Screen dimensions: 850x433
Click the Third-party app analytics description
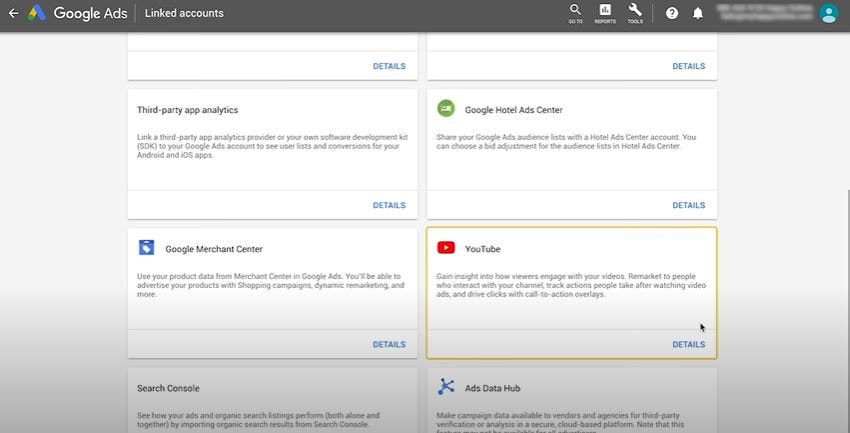pos(272,146)
